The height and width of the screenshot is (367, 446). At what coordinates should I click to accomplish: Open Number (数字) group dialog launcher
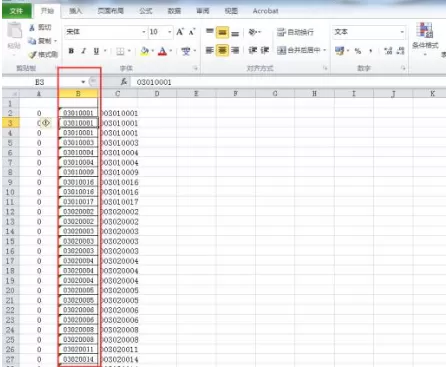(x=403, y=68)
